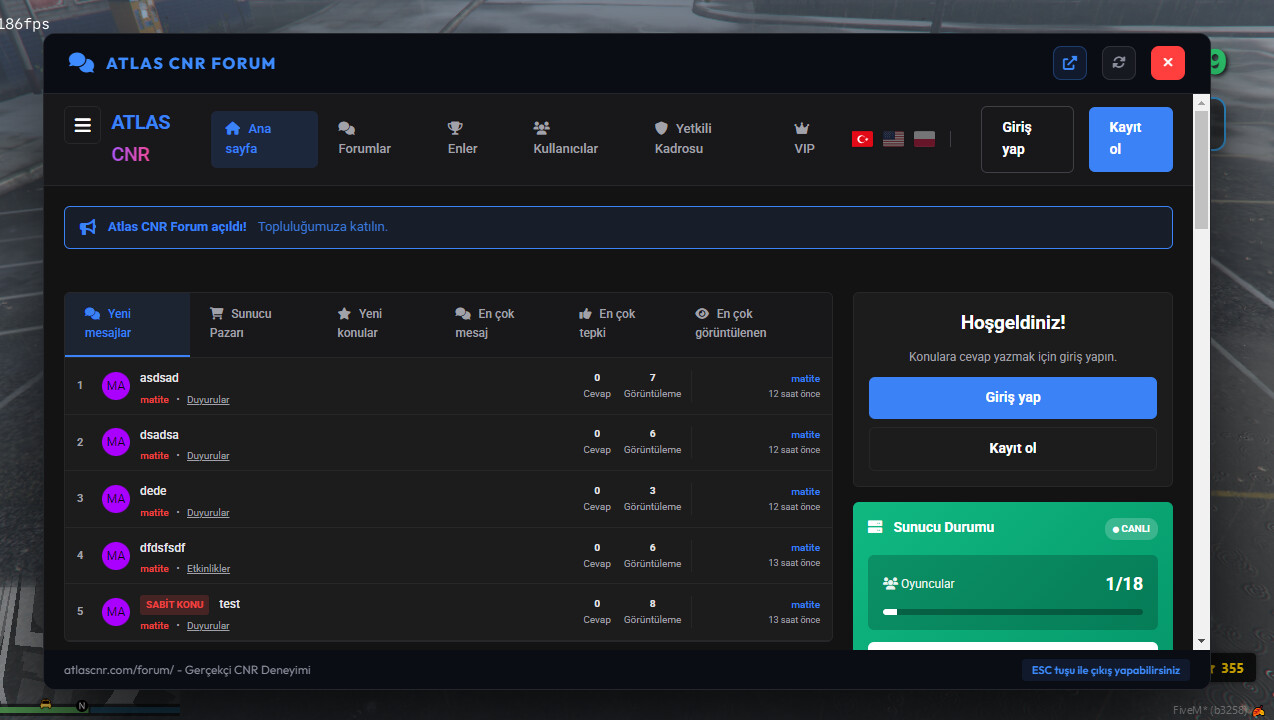
Task: Click the open-in-external-window icon
Action: (1070, 63)
